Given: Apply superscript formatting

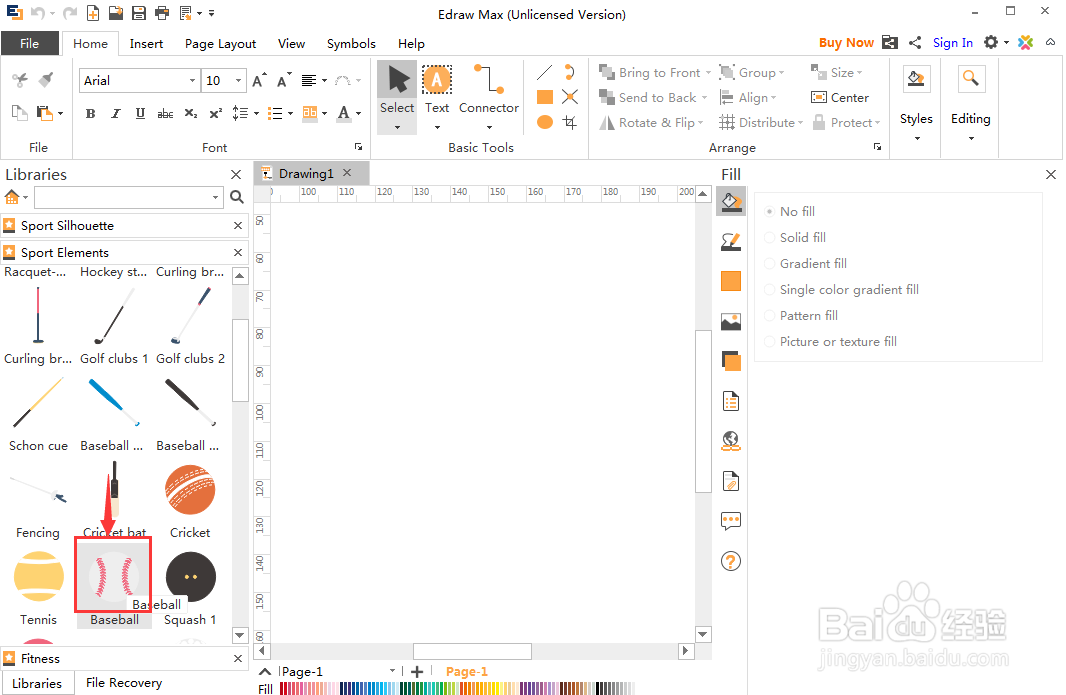Looking at the screenshot, I should coord(216,114).
